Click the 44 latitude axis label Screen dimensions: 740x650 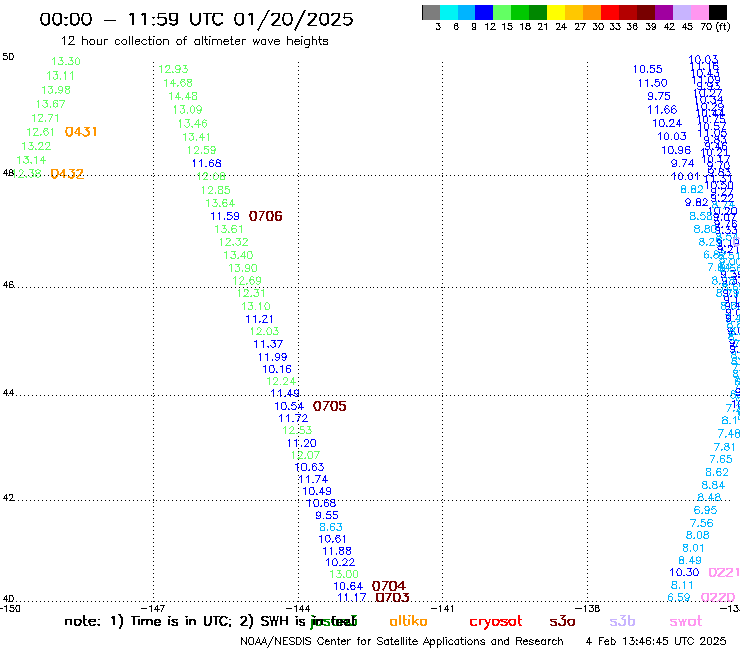[8, 393]
